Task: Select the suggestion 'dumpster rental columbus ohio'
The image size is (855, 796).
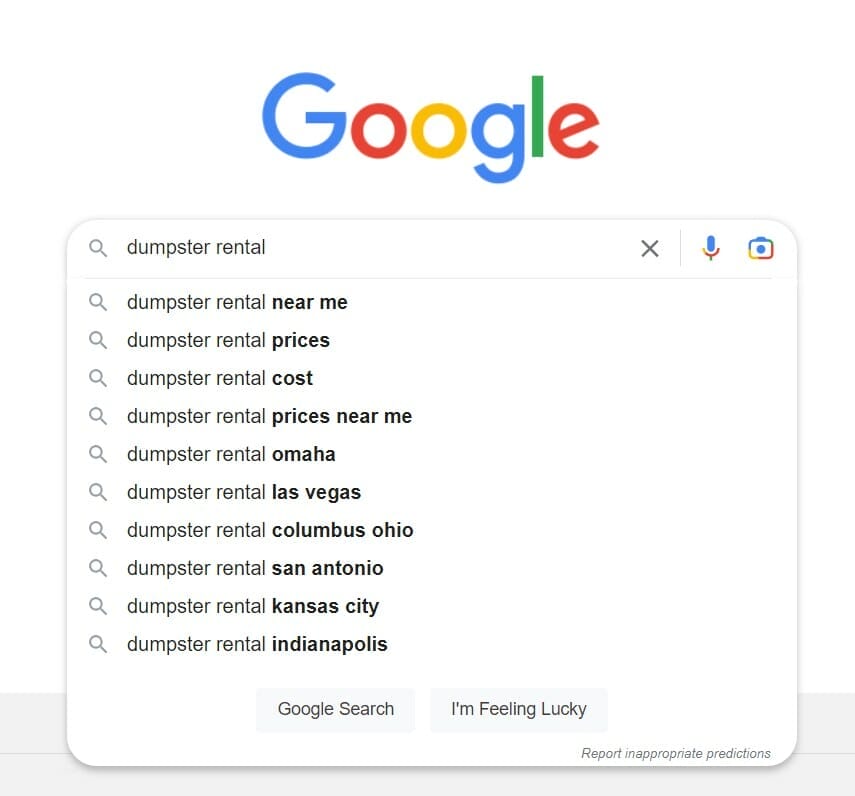Action: pyautogui.click(x=270, y=529)
